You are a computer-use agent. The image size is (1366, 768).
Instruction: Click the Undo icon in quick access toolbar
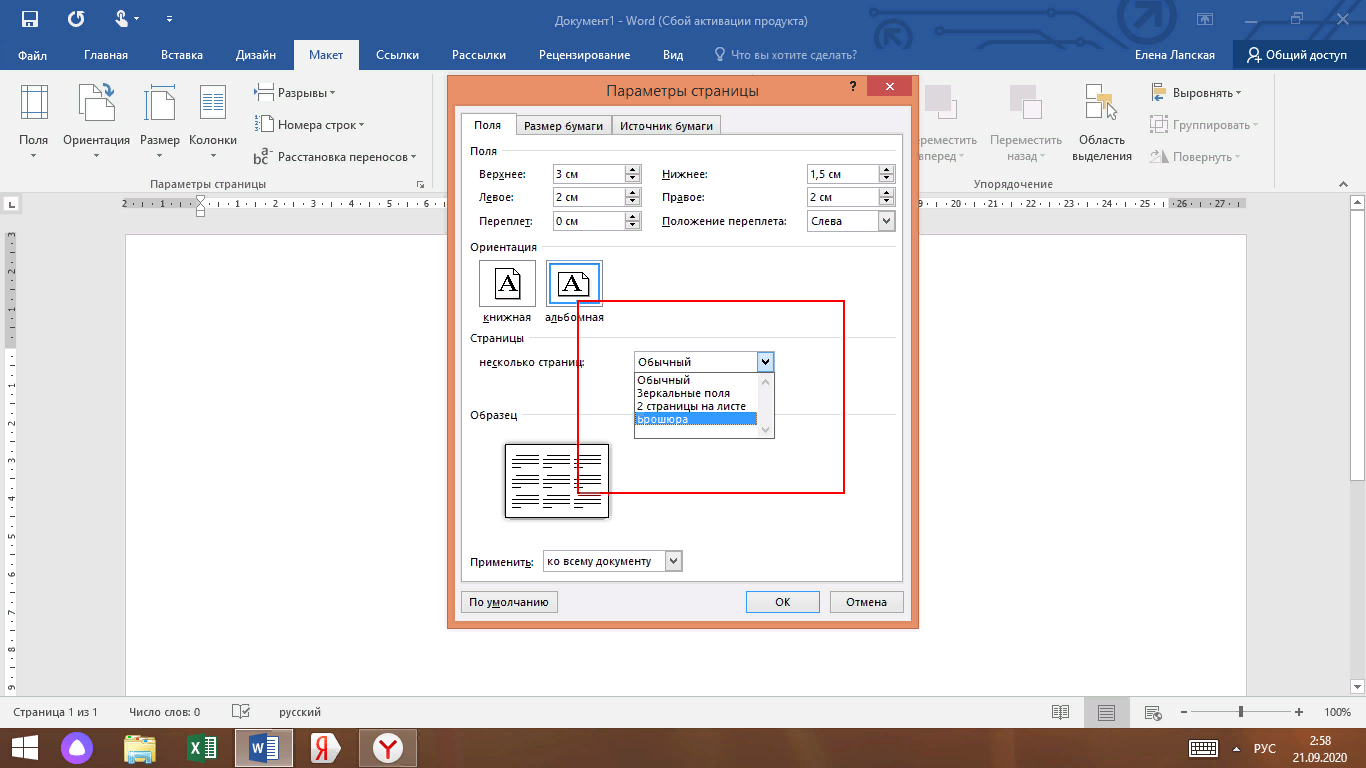point(77,19)
